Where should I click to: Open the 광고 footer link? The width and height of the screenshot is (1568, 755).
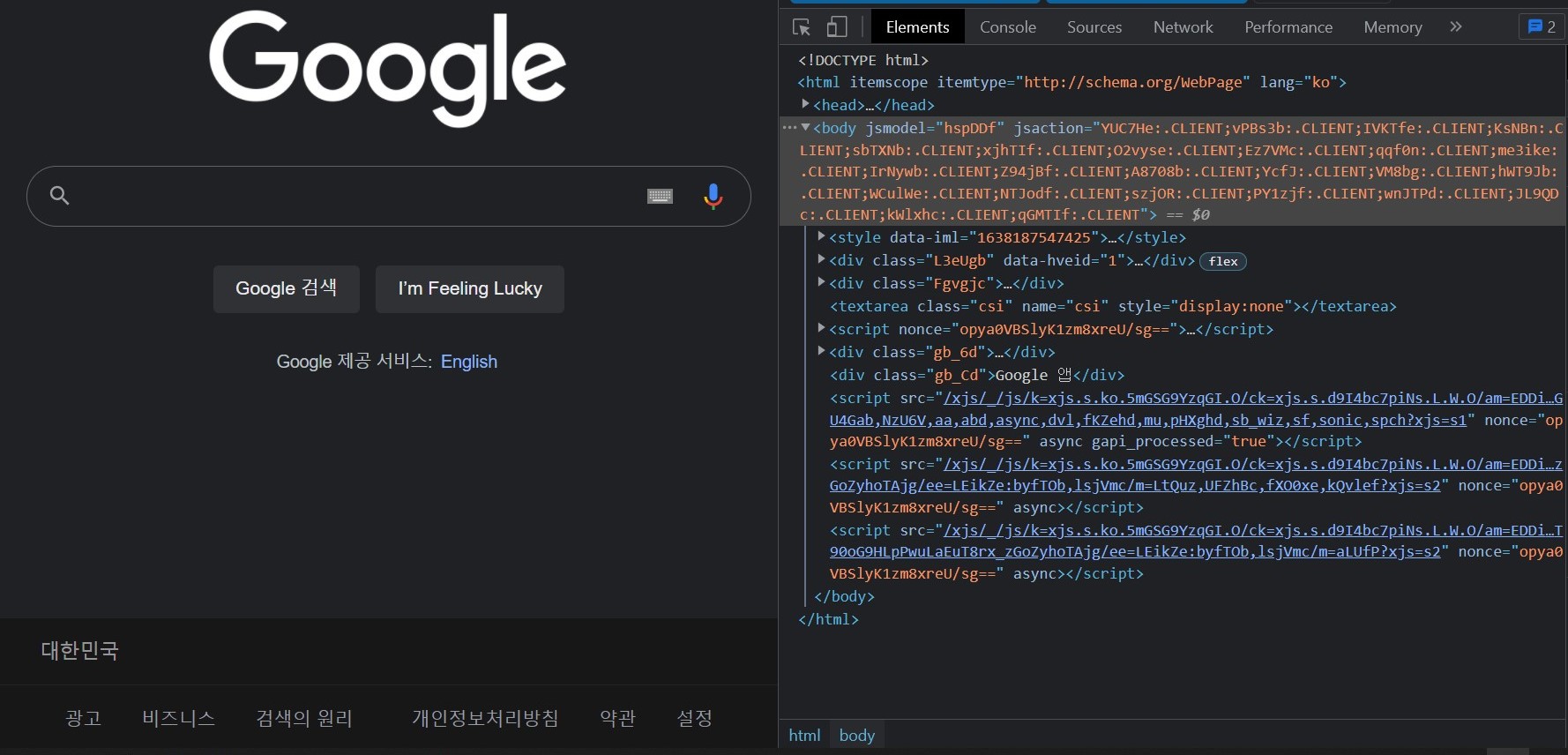(x=84, y=718)
